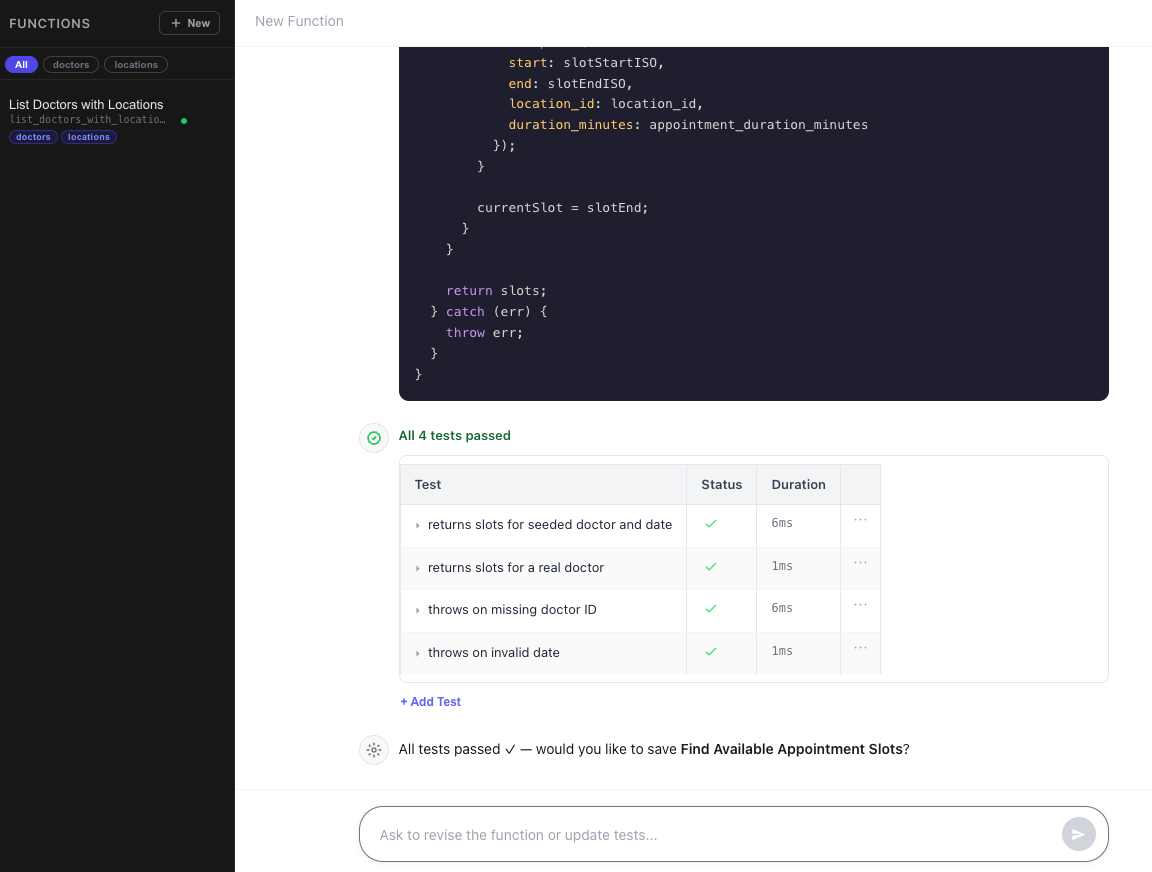Click the ellipsis icon on 'returns slots for a real doctor'
The width and height of the screenshot is (1152, 872).
click(859, 561)
